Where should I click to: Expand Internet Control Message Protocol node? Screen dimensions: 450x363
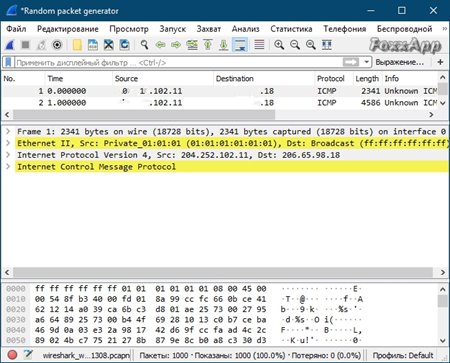(x=8, y=167)
